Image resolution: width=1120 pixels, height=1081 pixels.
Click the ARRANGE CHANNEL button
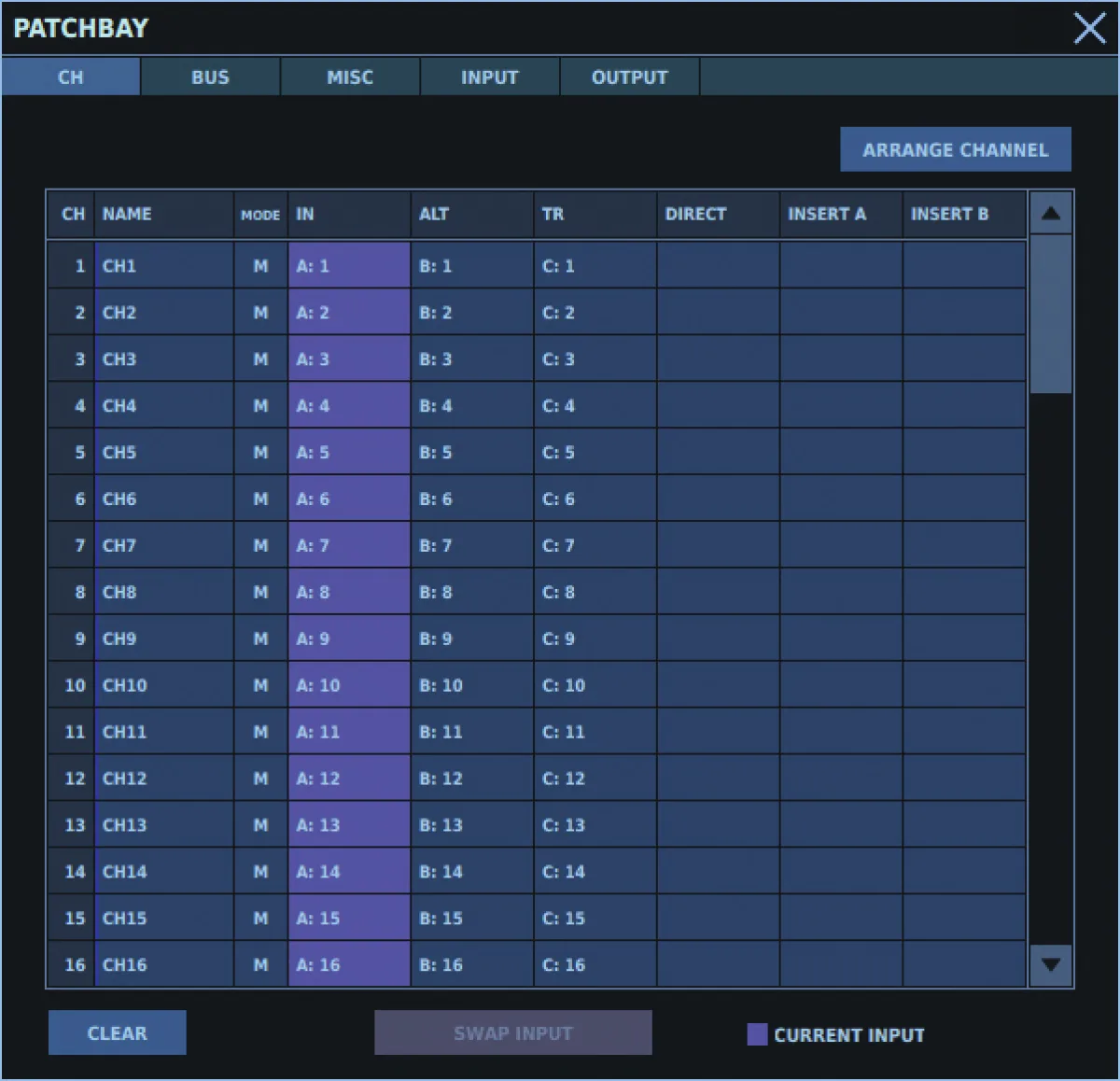956,149
